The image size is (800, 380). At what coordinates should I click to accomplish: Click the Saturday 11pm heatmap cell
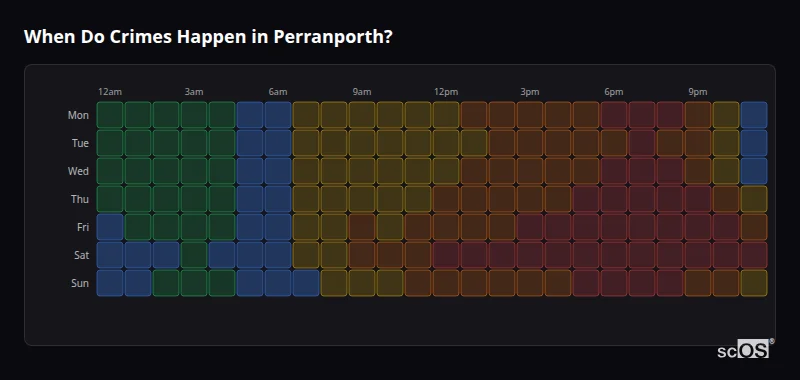(754, 255)
